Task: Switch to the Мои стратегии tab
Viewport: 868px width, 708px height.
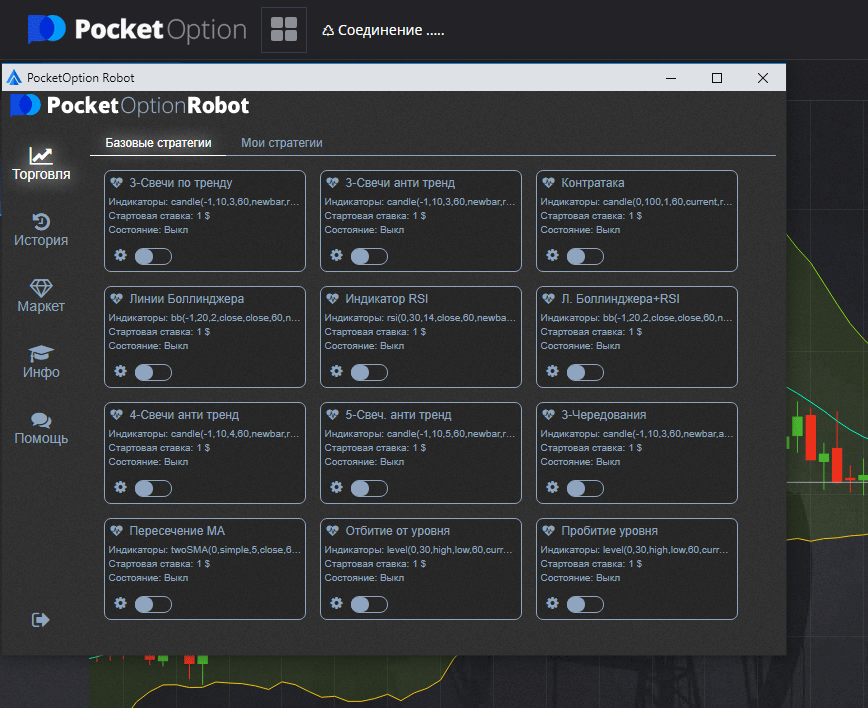Action: 282,143
